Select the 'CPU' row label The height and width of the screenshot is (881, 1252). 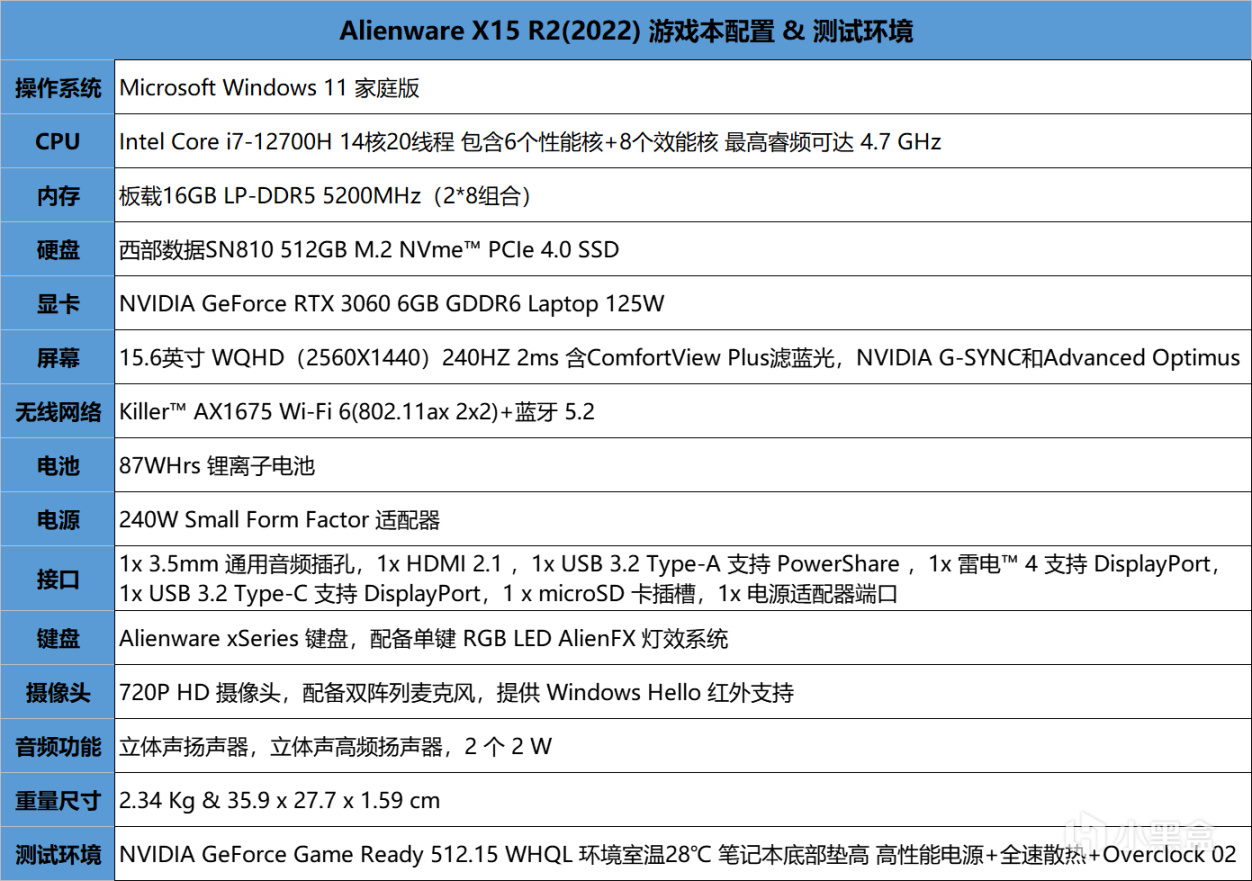tap(57, 142)
